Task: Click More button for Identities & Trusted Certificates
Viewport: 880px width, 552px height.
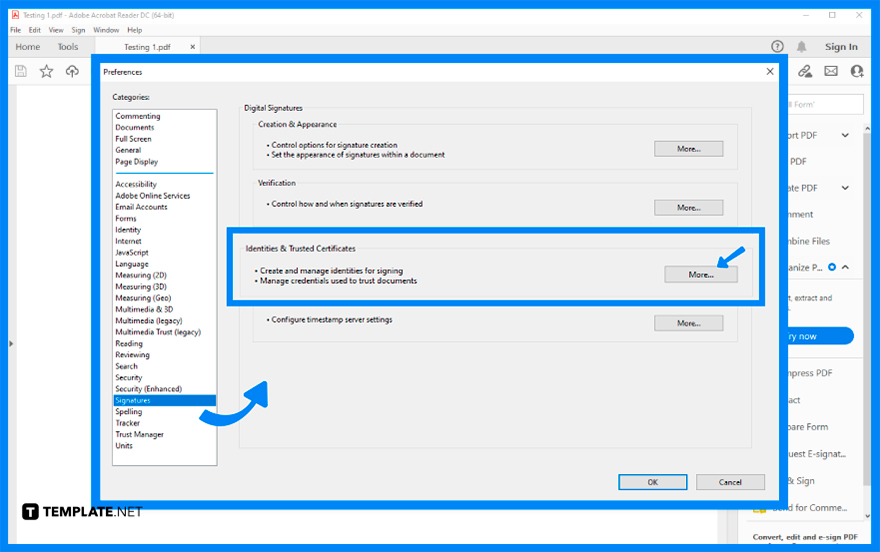Action: pyautogui.click(x=701, y=275)
